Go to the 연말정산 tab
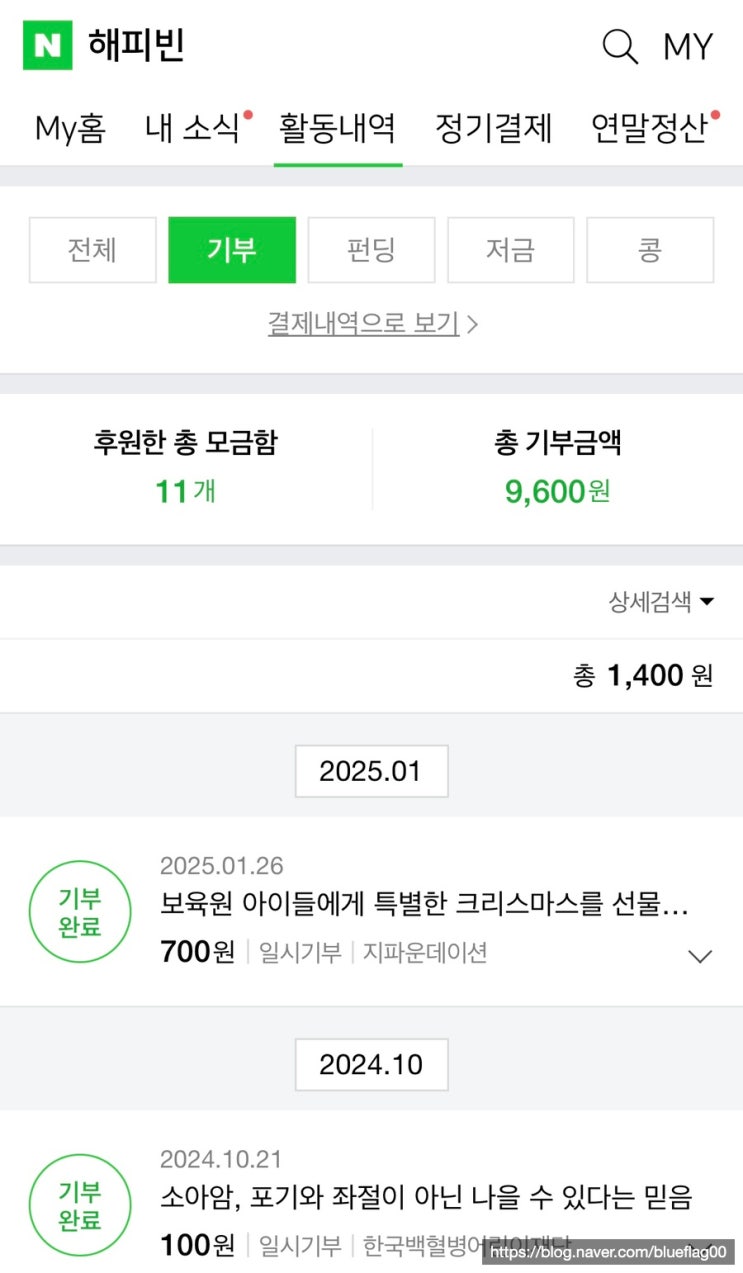 [649, 129]
